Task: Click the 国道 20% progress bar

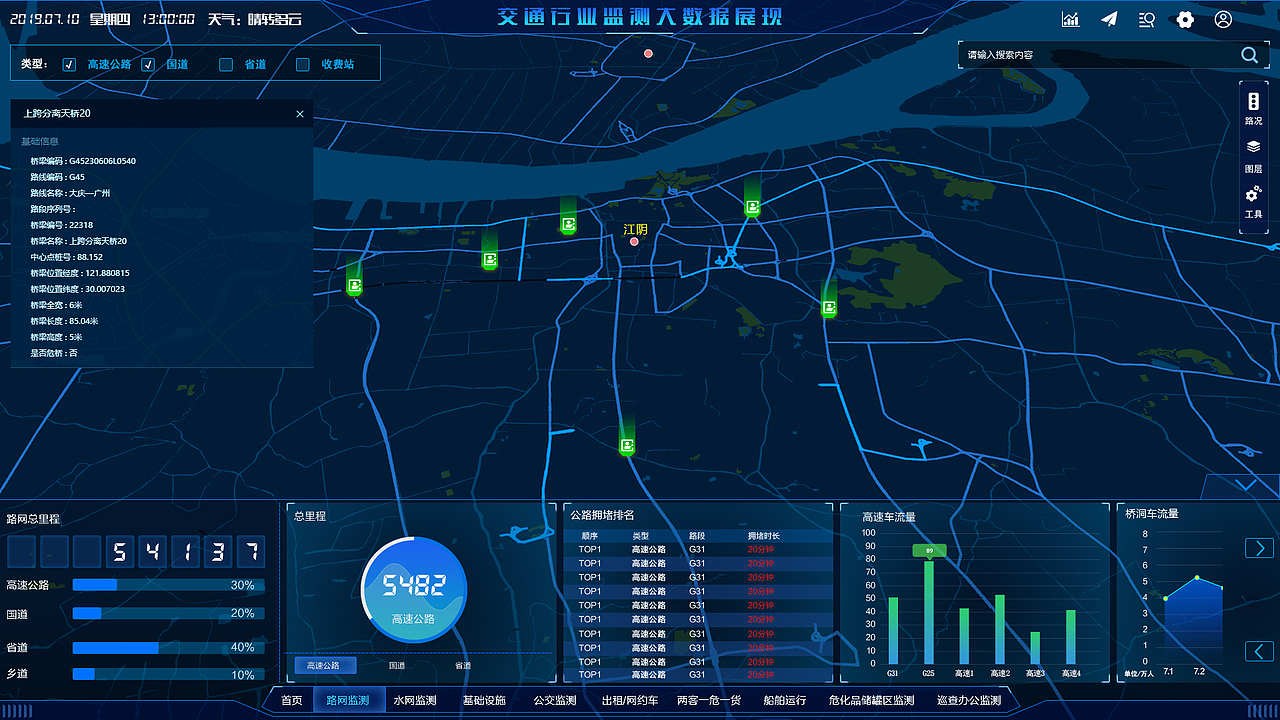Action: point(169,613)
